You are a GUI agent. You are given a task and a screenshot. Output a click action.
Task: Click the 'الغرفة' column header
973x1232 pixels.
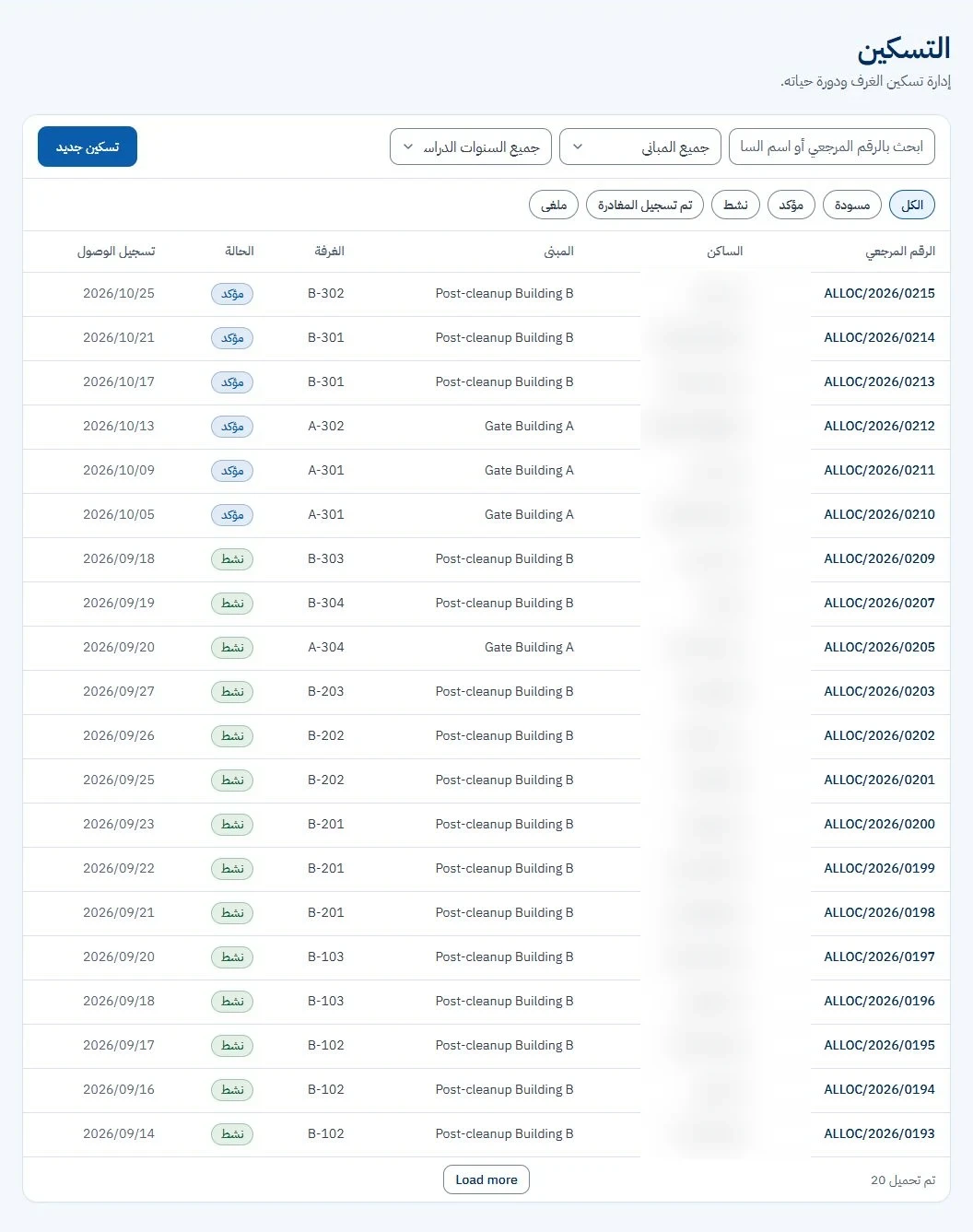click(x=329, y=251)
